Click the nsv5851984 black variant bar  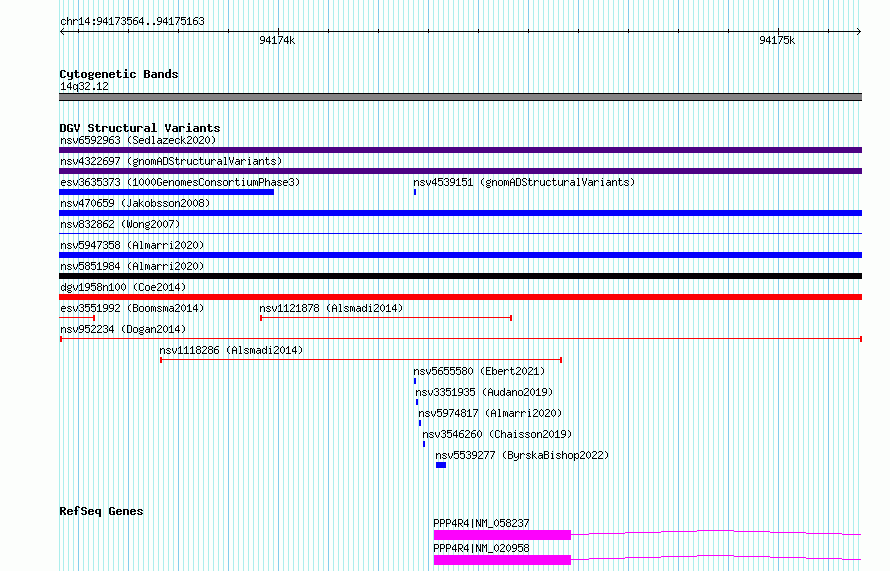coord(460,276)
